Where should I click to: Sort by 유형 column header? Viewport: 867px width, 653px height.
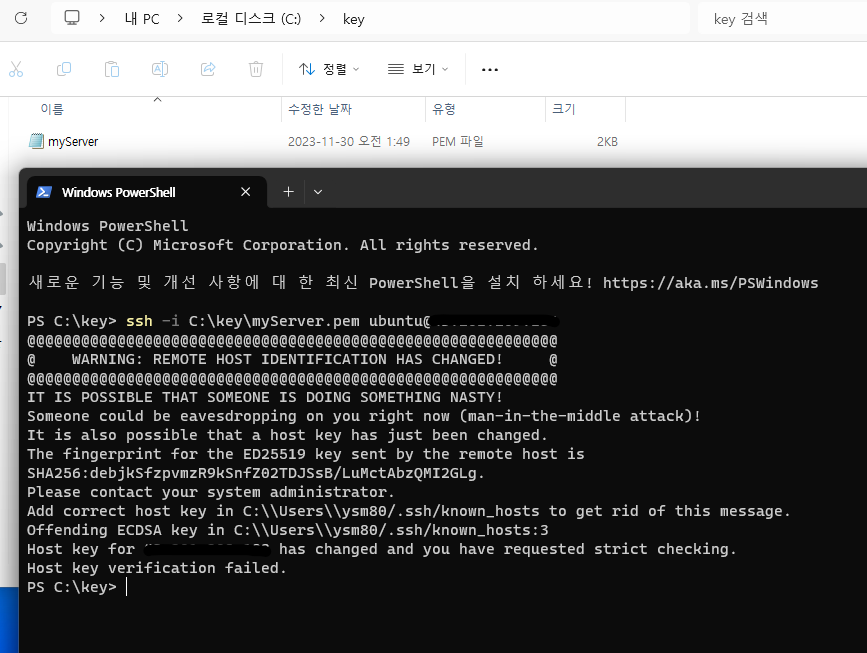click(x=443, y=109)
